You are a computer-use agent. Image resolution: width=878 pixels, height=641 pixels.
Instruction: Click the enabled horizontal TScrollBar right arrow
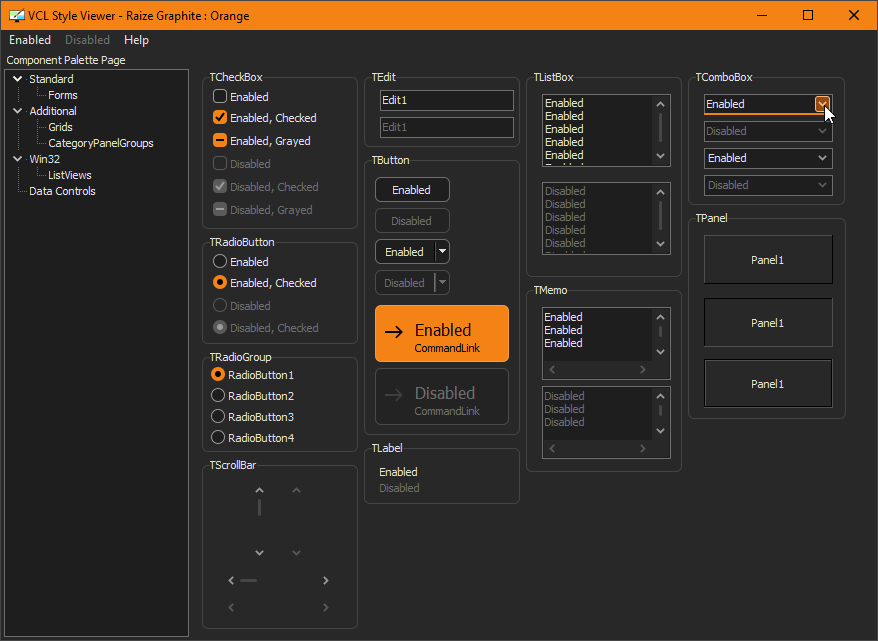pyautogui.click(x=325, y=581)
